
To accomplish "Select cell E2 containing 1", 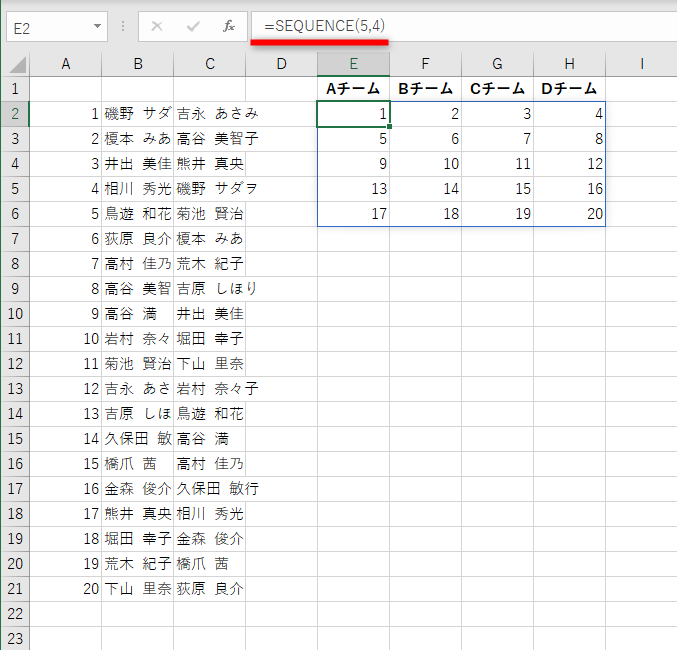I will click(x=354, y=114).
